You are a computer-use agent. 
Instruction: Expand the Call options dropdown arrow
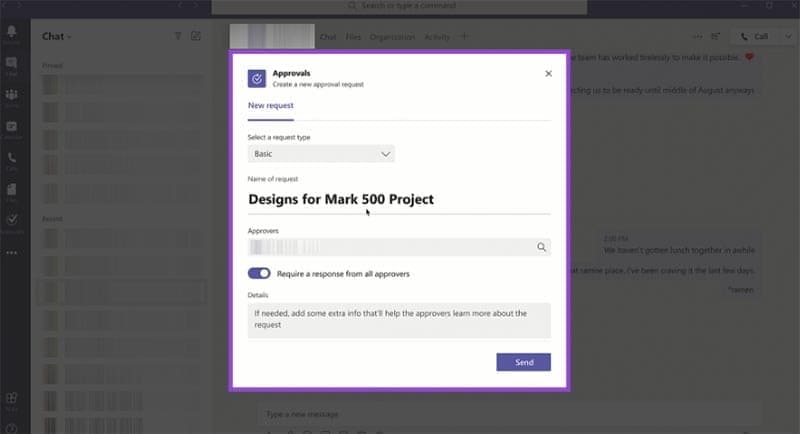[x=788, y=36]
